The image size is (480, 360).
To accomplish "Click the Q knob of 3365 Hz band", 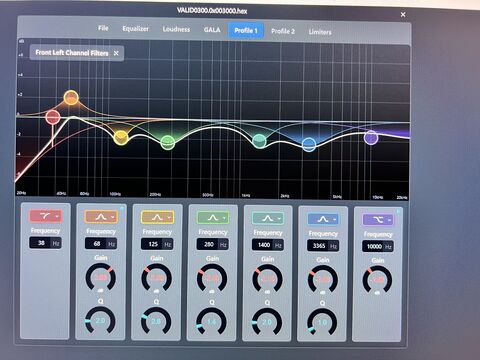I will tap(322, 322).
